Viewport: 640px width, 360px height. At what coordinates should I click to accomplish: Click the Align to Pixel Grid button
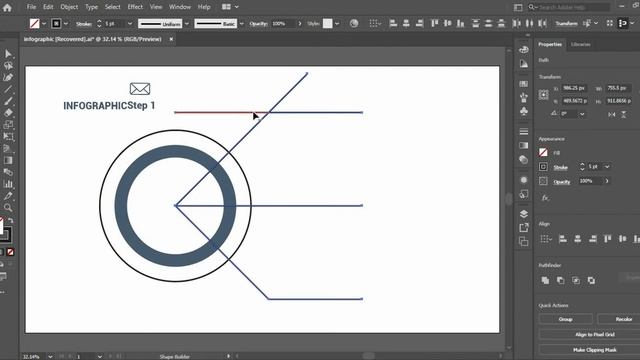[595, 335]
